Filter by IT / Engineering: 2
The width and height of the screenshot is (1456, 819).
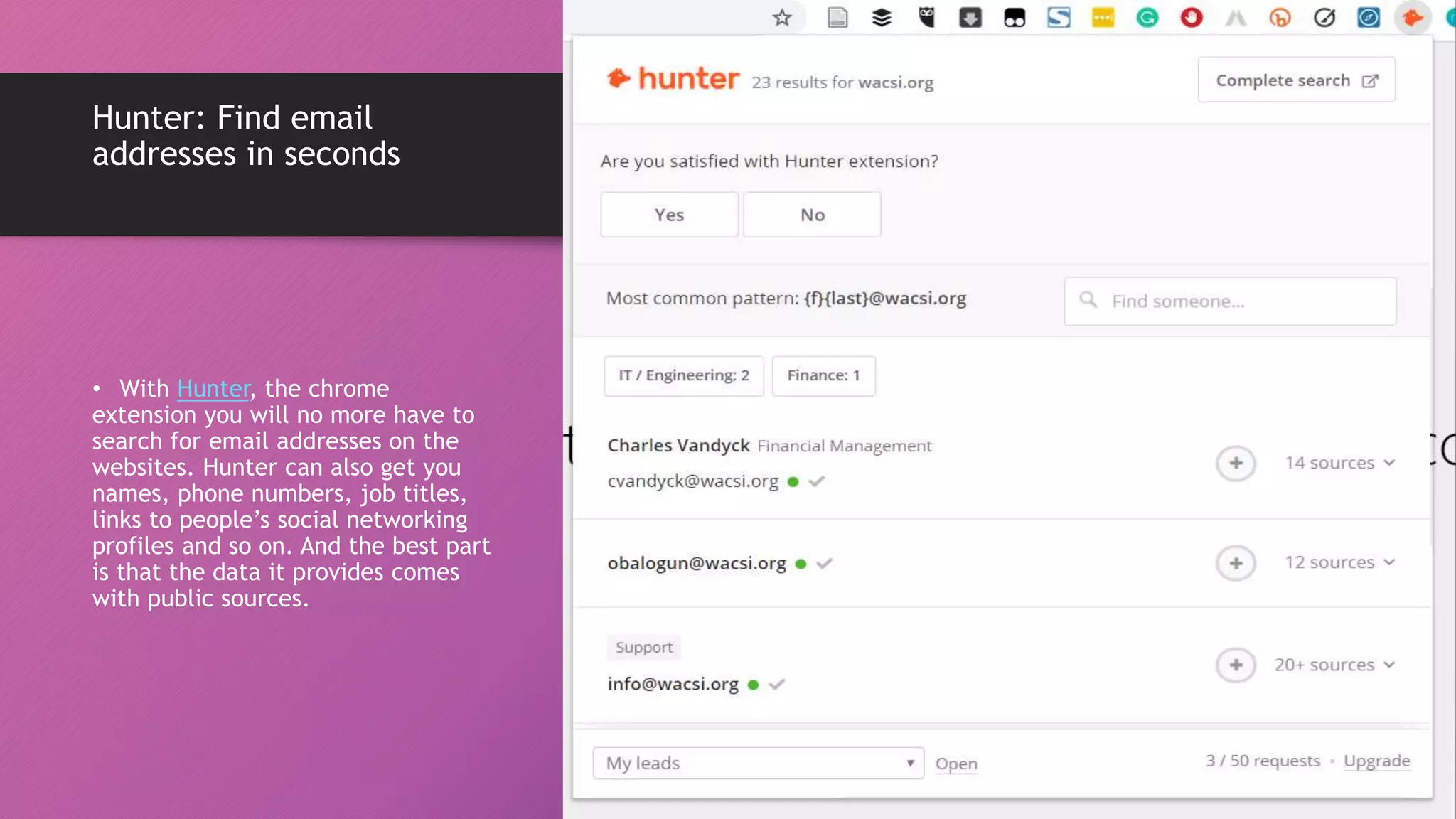pos(684,375)
